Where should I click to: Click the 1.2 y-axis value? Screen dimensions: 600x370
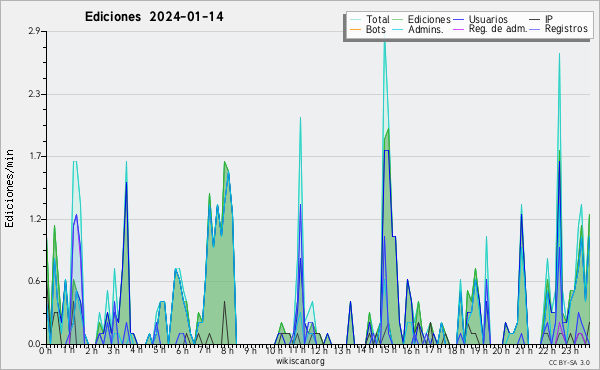pyautogui.click(x=34, y=219)
